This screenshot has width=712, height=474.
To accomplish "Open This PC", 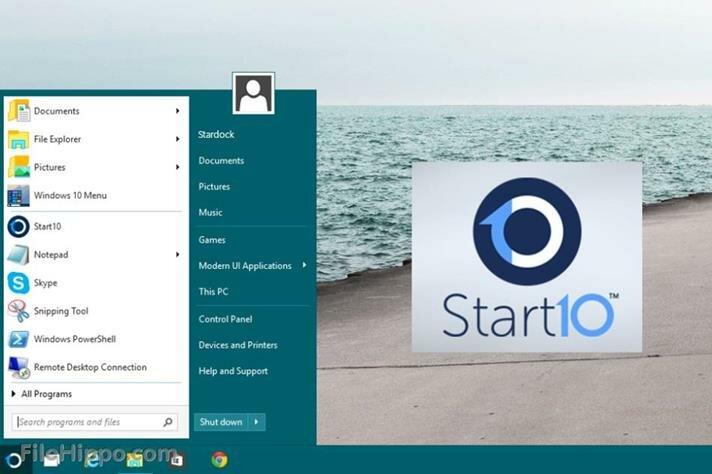I will [213, 291].
